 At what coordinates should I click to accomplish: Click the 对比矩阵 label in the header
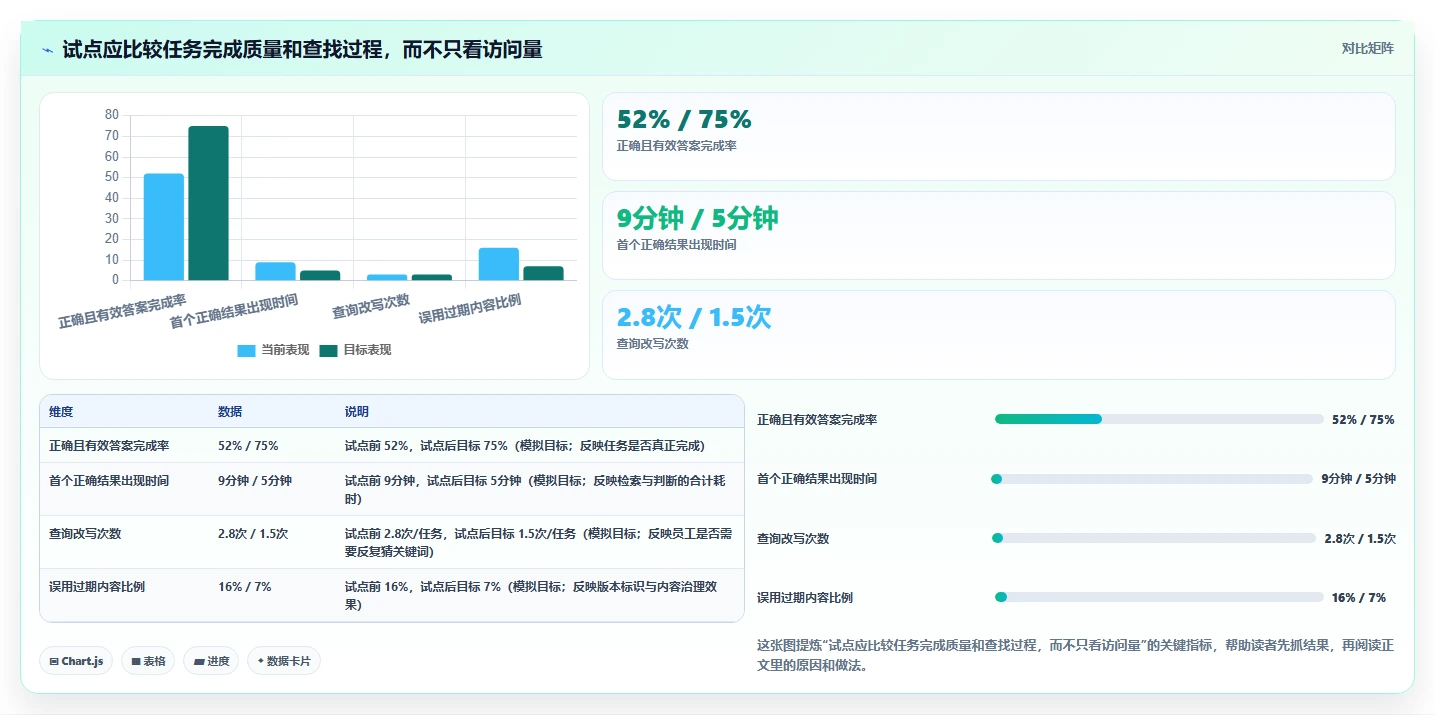point(1368,48)
